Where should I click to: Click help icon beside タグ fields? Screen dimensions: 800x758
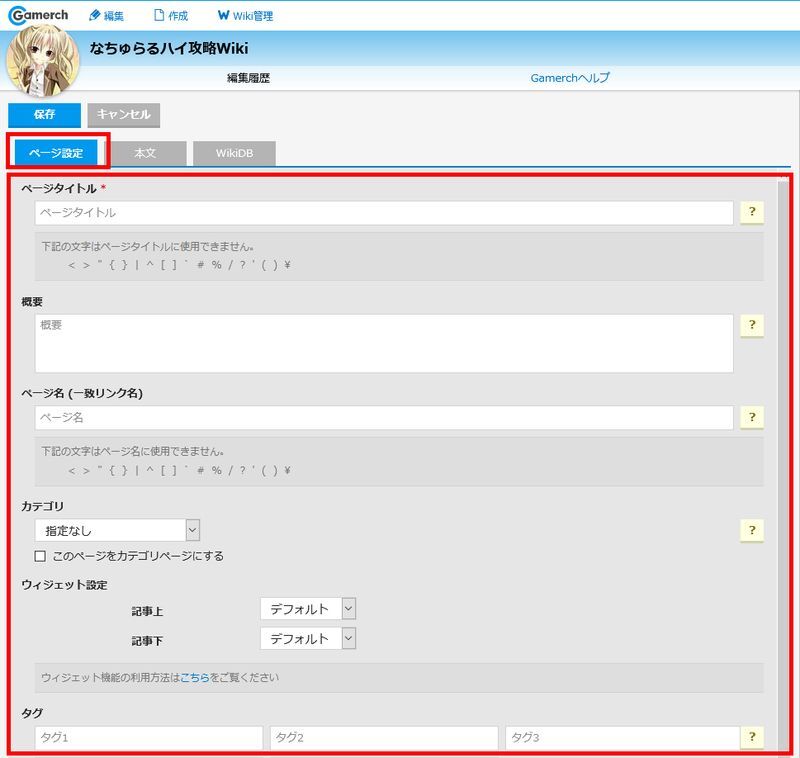[751, 738]
